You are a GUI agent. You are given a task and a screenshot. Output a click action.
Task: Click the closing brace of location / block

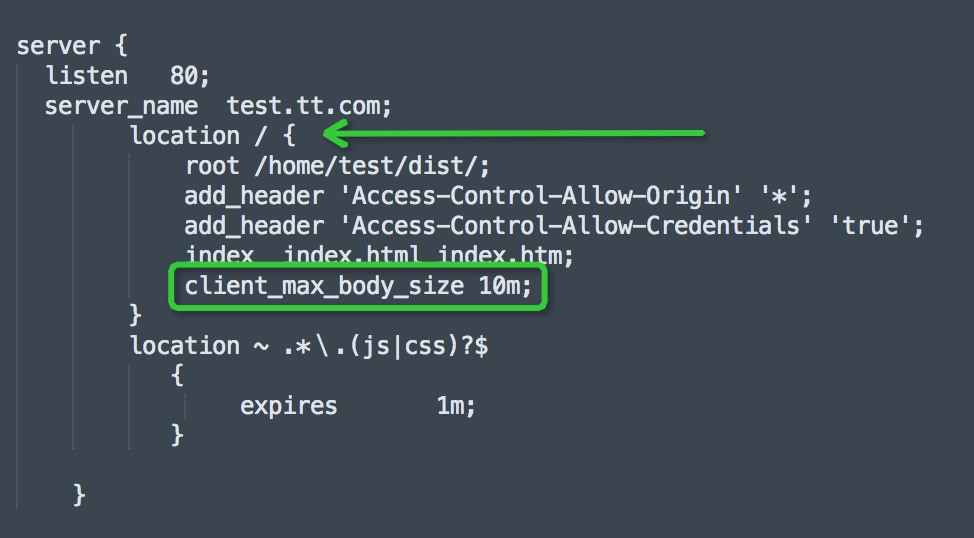point(135,314)
